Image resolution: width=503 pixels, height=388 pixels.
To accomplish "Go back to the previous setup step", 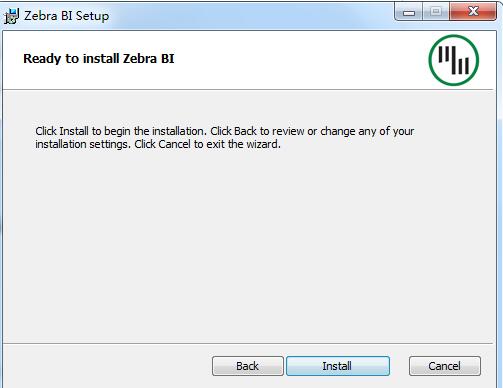I will (248, 366).
